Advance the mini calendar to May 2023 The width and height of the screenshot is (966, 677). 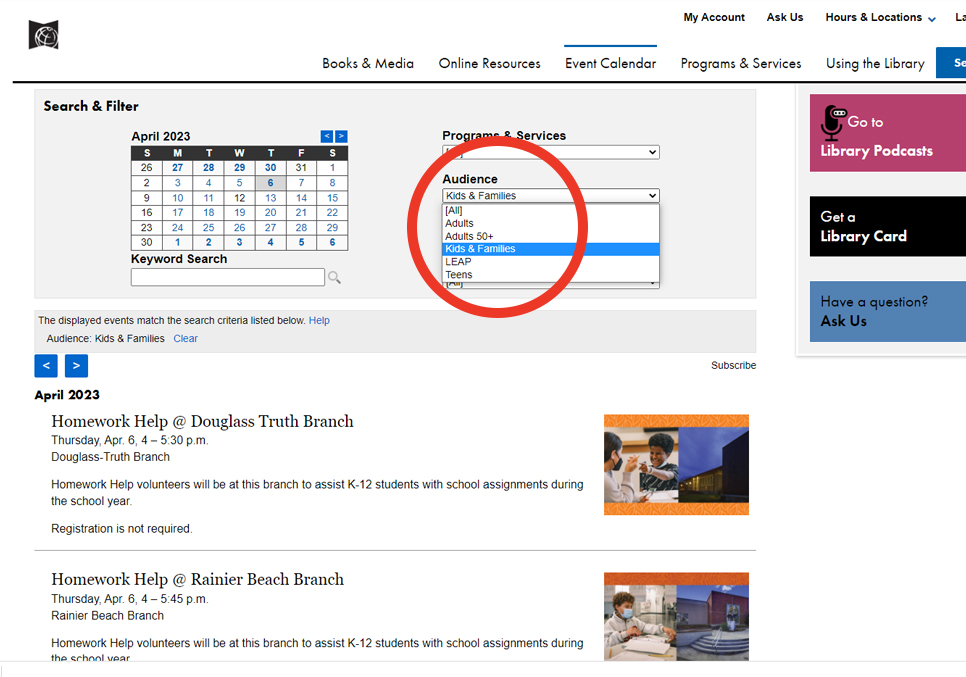click(341, 136)
